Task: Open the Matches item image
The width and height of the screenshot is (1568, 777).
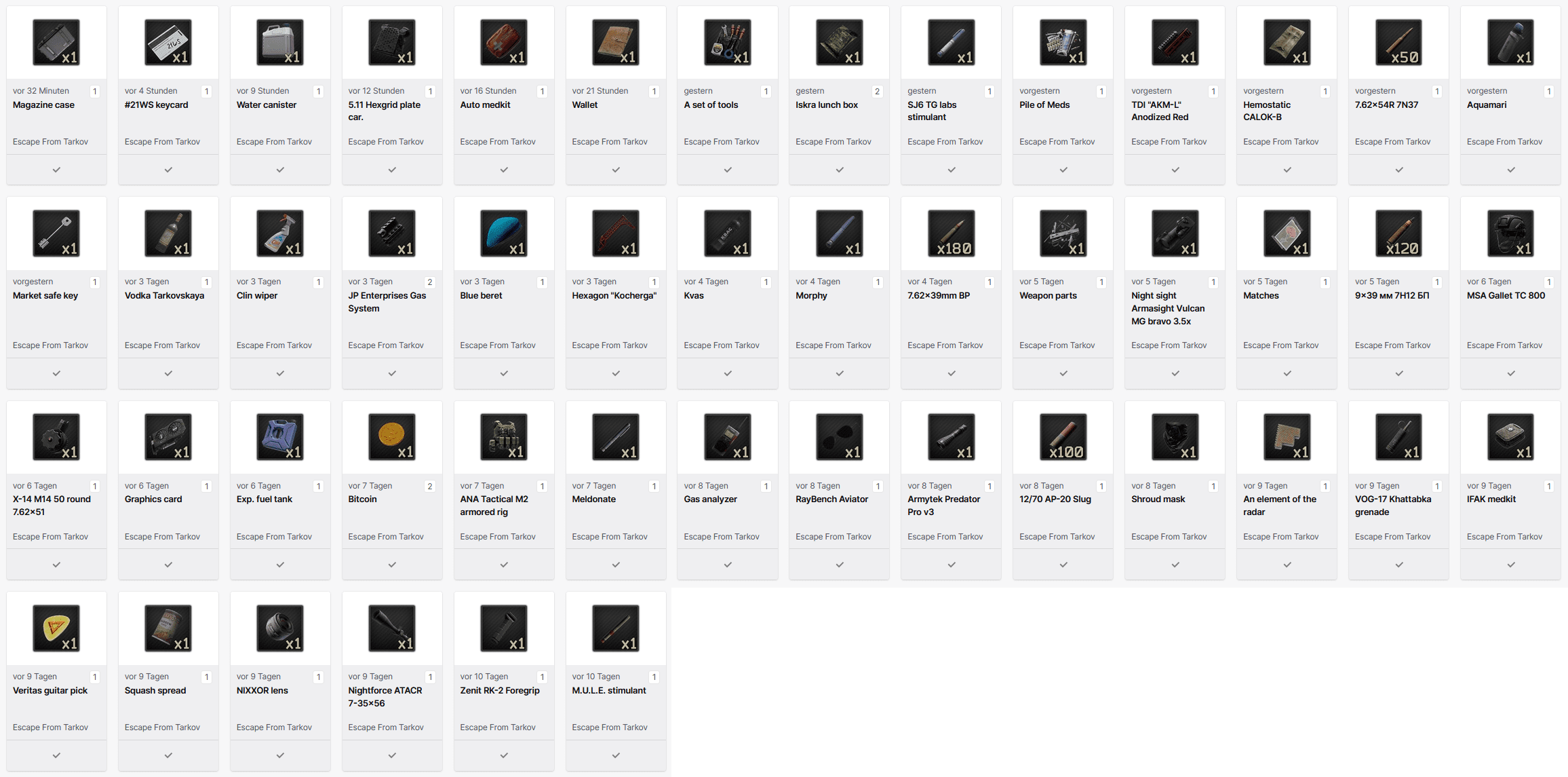Action: click(x=1287, y=233)
